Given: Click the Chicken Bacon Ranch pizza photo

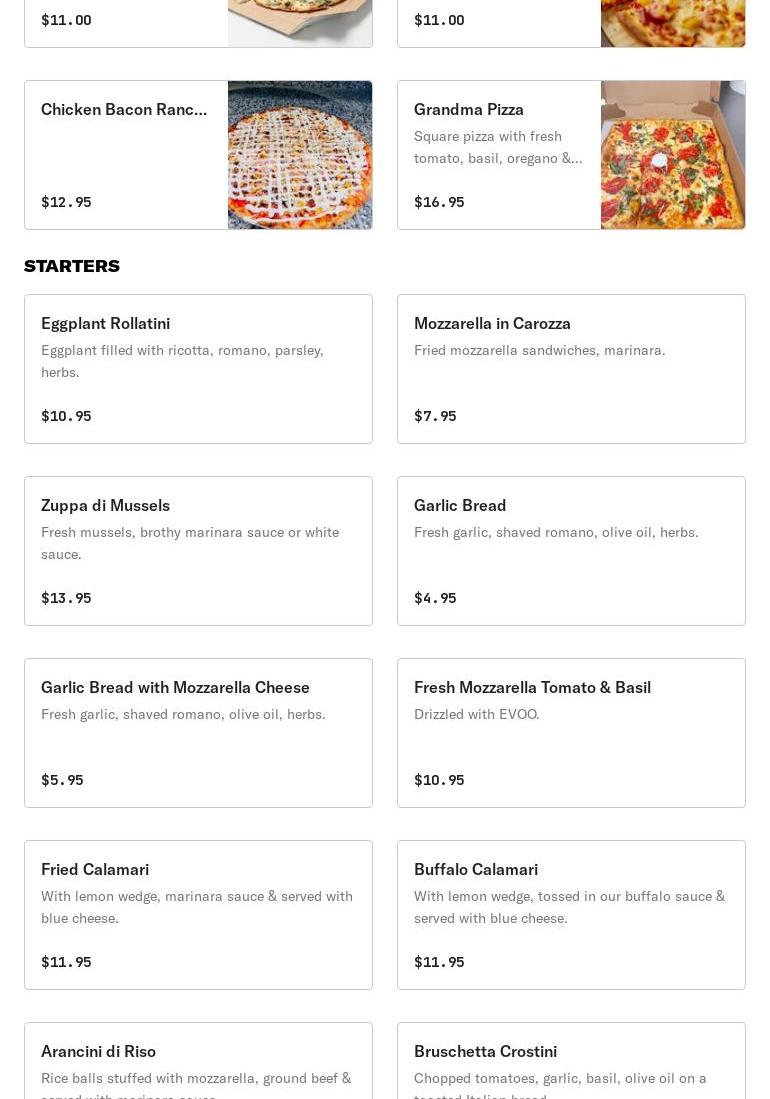Looking at the screenshot, I should tap(300, 155).
